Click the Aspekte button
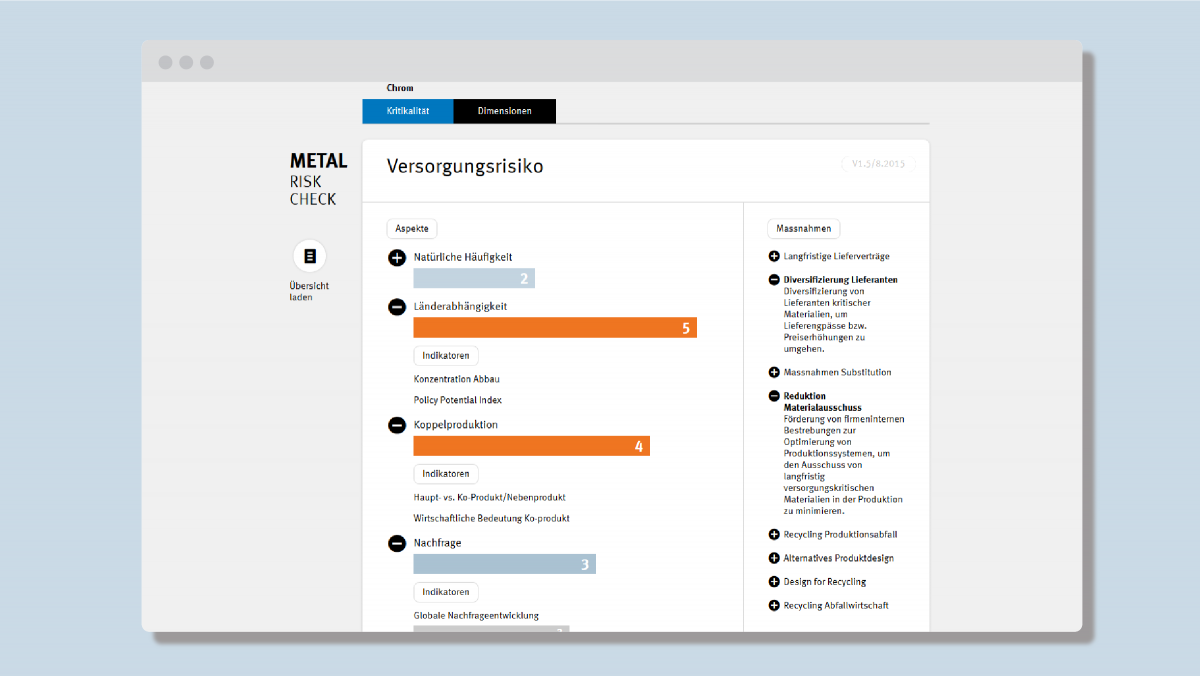The width and height of the screenshot is (1200, 676). 412,229
